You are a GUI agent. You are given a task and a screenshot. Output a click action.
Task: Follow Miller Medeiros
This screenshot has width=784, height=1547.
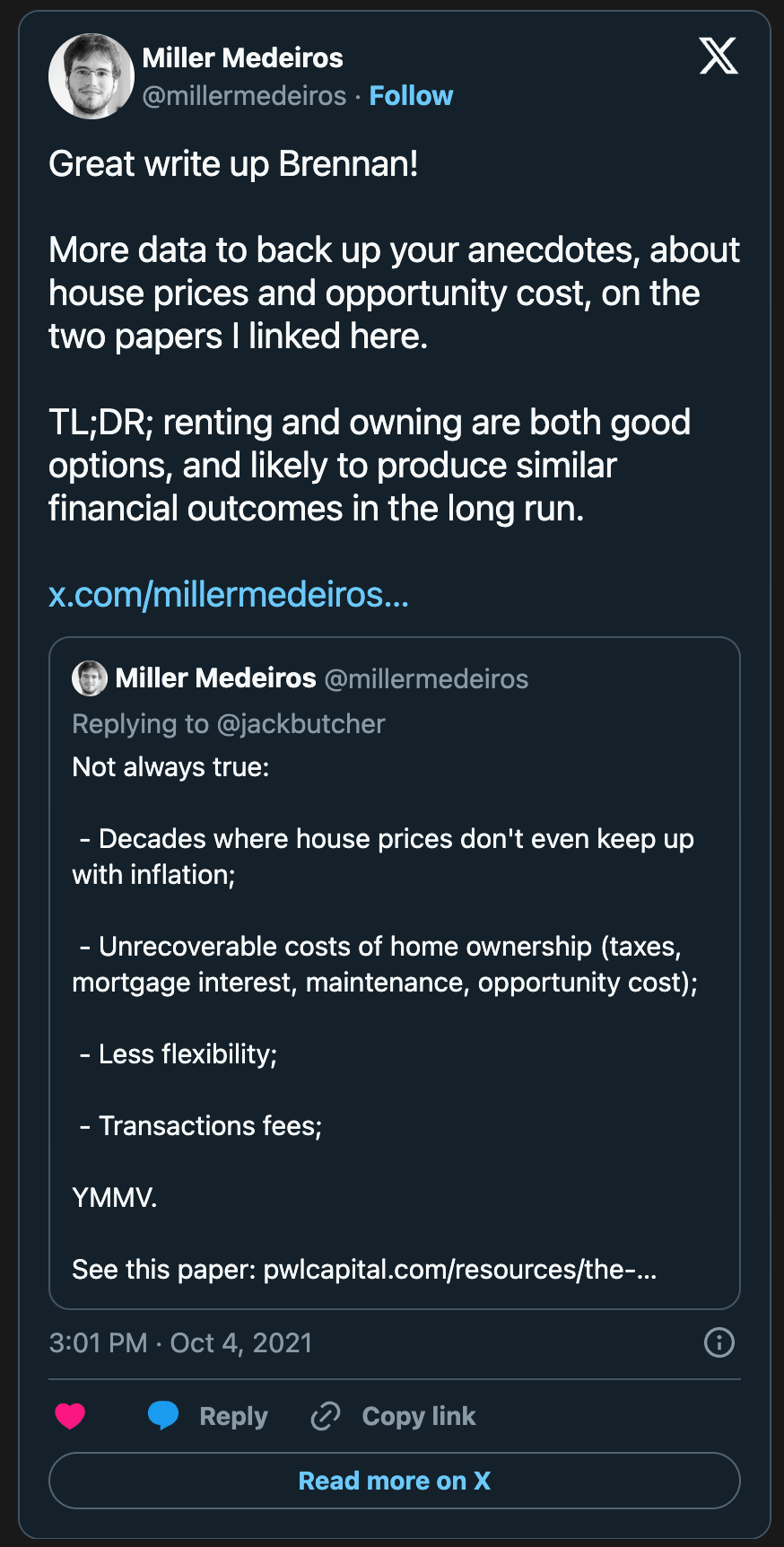(x=411, y=96)
